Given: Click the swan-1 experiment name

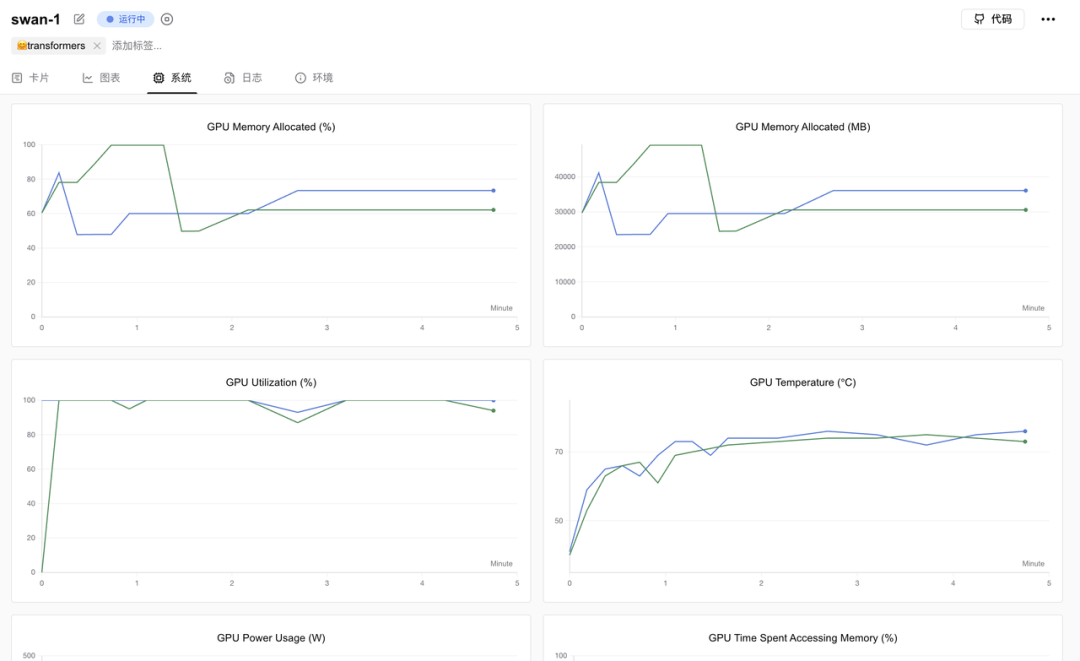Looking at the screenshot, I should click(x=36, y=19).
